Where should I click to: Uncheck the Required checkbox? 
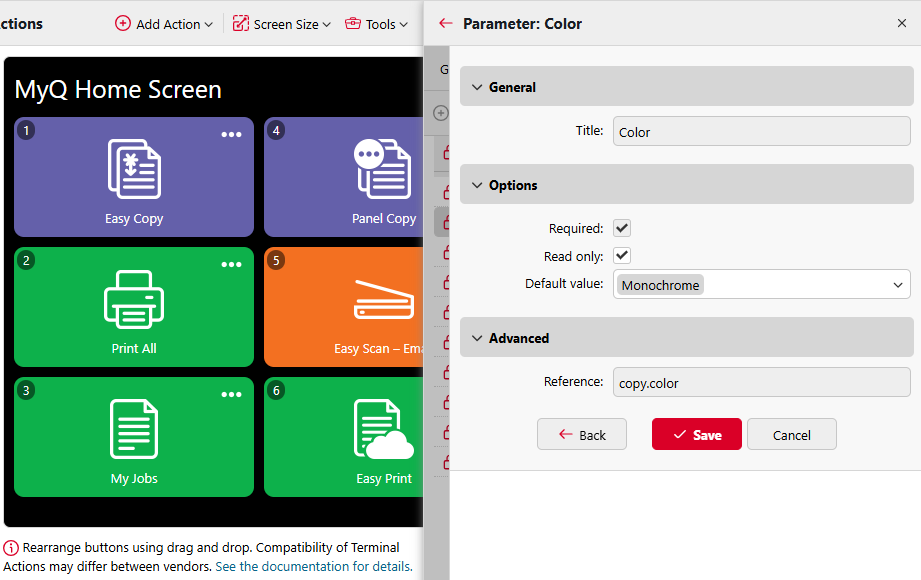(622, 229)
